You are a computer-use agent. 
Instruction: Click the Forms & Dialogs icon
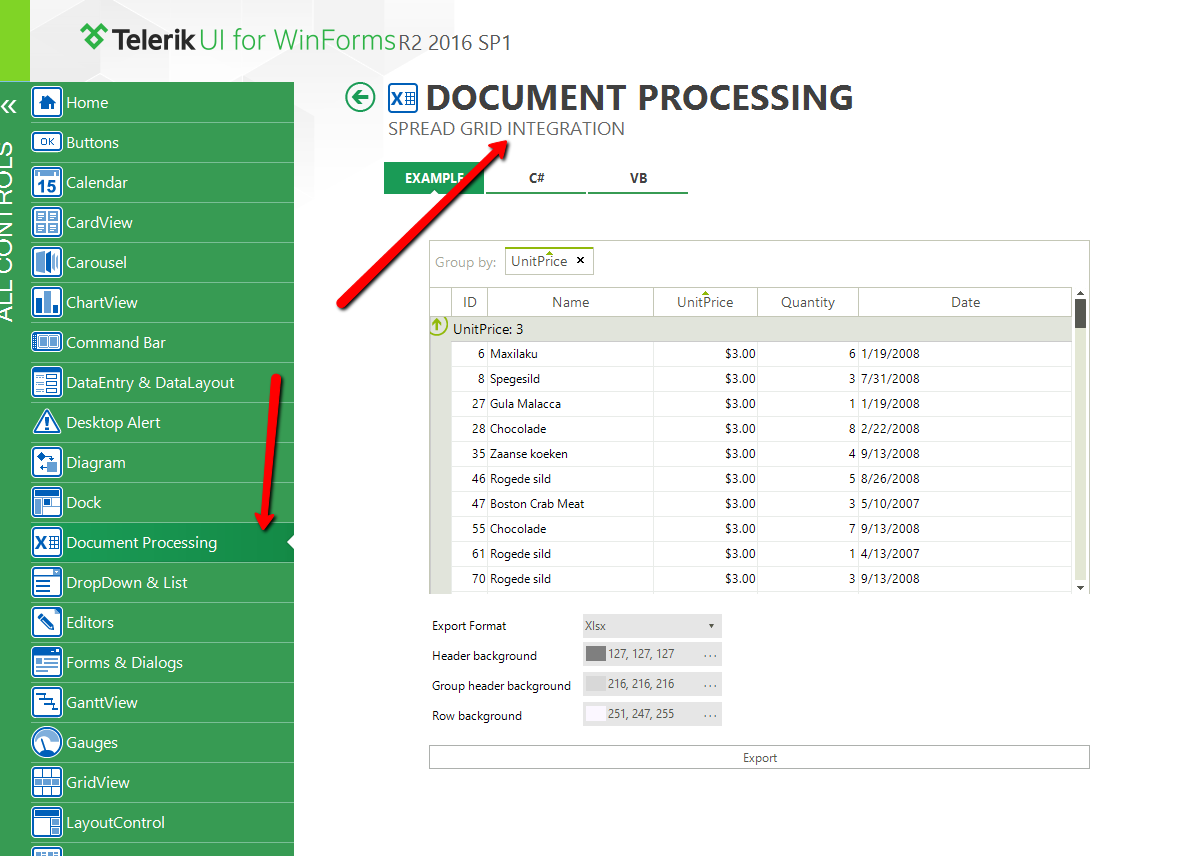(x=47, y=662)
